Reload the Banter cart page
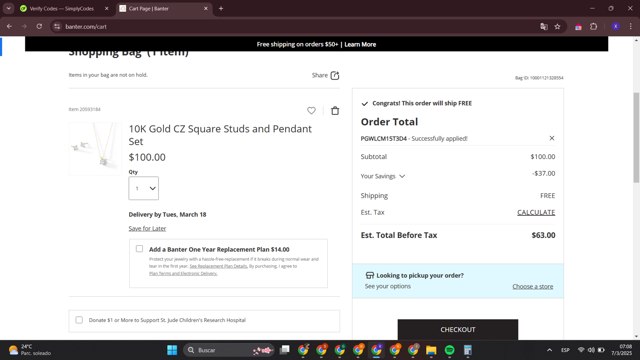This screenshot has height=360, width=640. point(39,27)
